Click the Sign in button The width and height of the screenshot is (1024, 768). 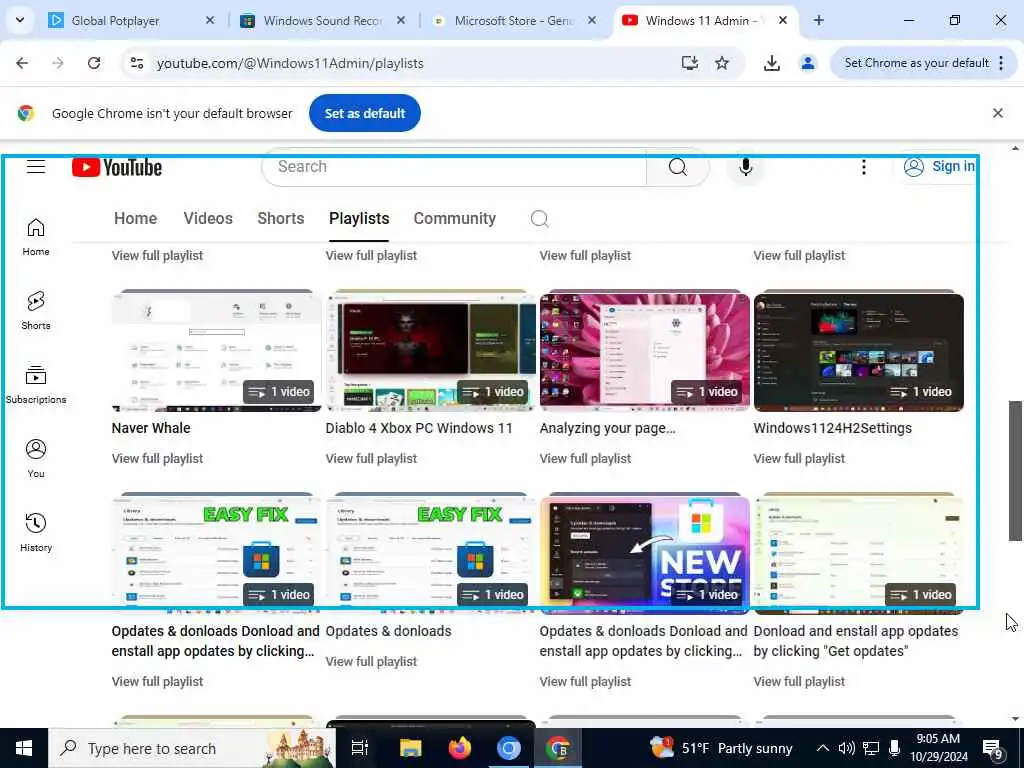click(x=940, y=167)
